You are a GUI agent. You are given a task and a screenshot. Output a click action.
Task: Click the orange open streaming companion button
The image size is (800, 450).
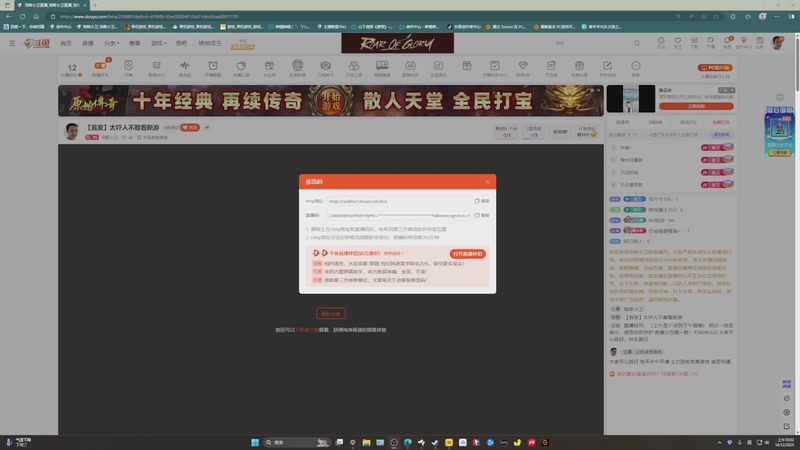click(x=467, y=254)
